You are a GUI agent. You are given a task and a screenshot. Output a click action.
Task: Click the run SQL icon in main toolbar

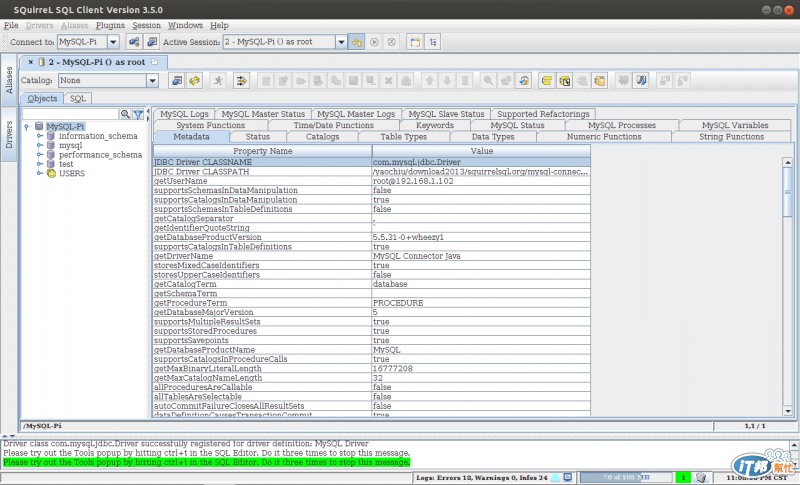(x=374, y=42)
